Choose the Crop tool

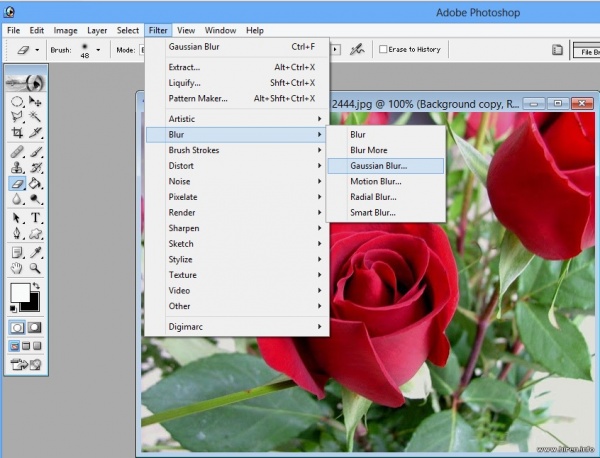17,132
